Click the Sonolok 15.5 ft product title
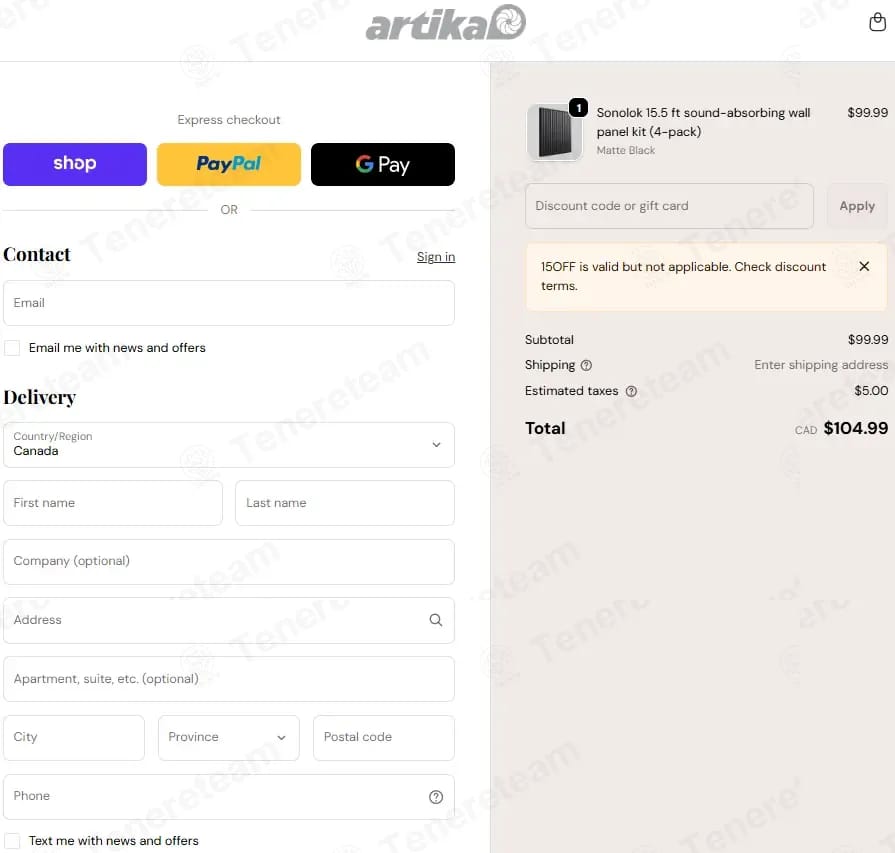Viewport: 895px width, 853px height. point(703,122)
